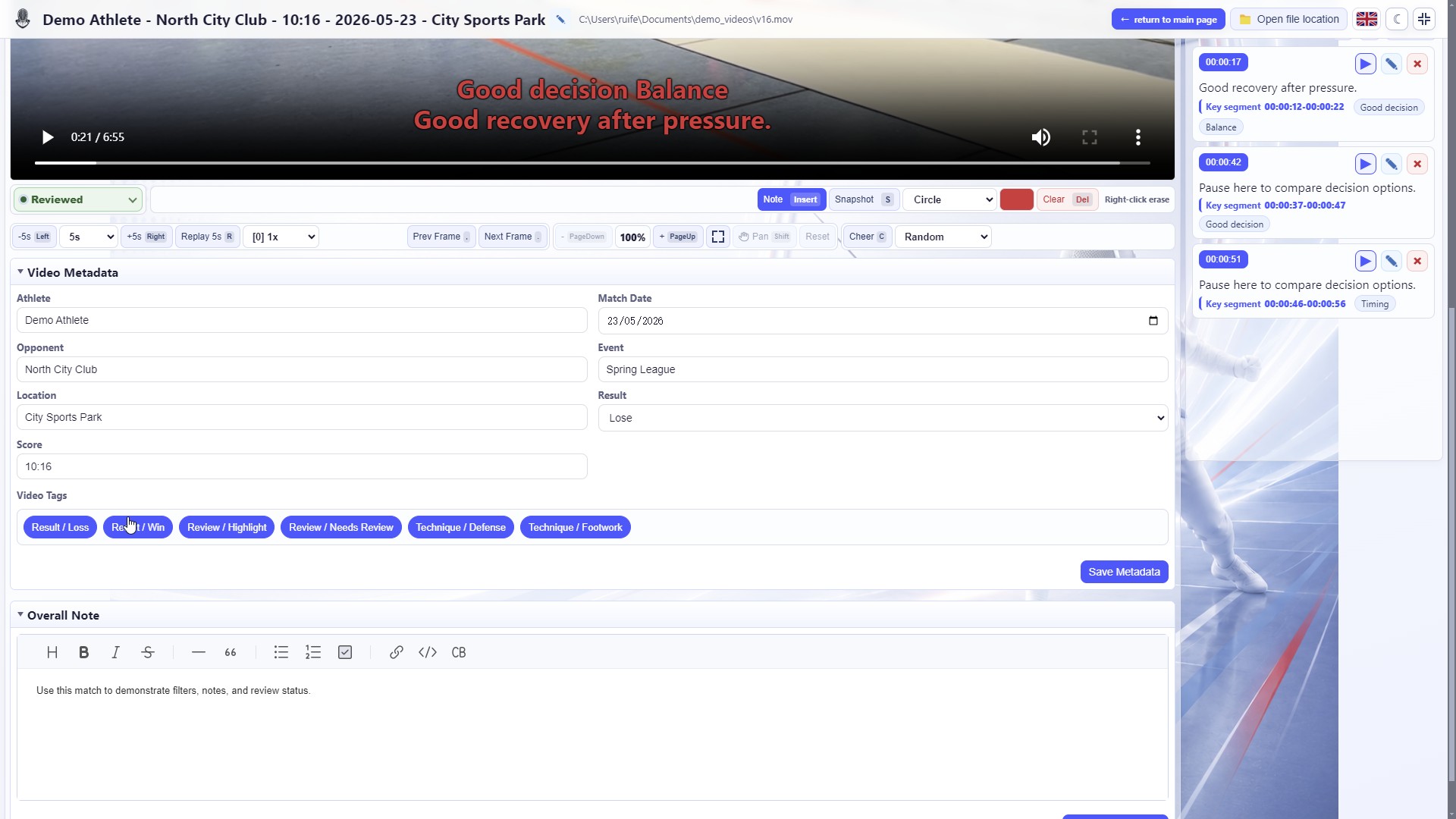
Task: Edit the 00:00:17 note
Action: pos(1391,64)
